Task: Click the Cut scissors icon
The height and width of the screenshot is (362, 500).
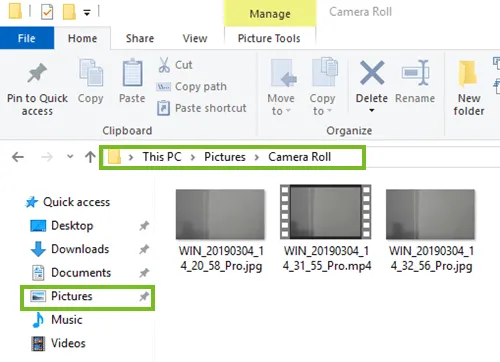Action: 164,65
